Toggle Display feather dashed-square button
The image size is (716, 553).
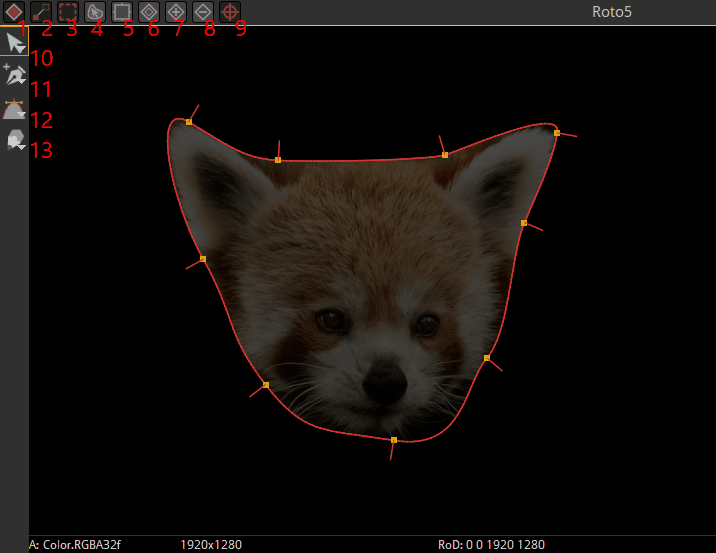coord(68,12)
